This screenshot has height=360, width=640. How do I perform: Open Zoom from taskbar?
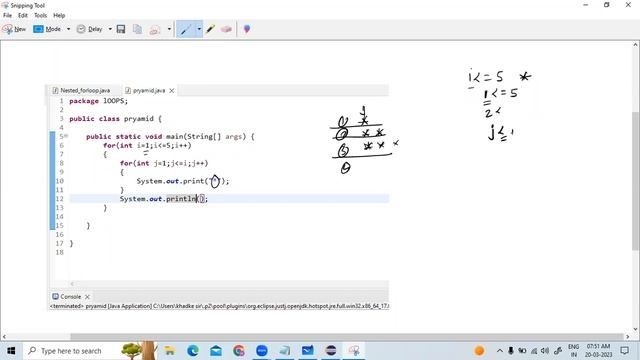click(262, 351)
